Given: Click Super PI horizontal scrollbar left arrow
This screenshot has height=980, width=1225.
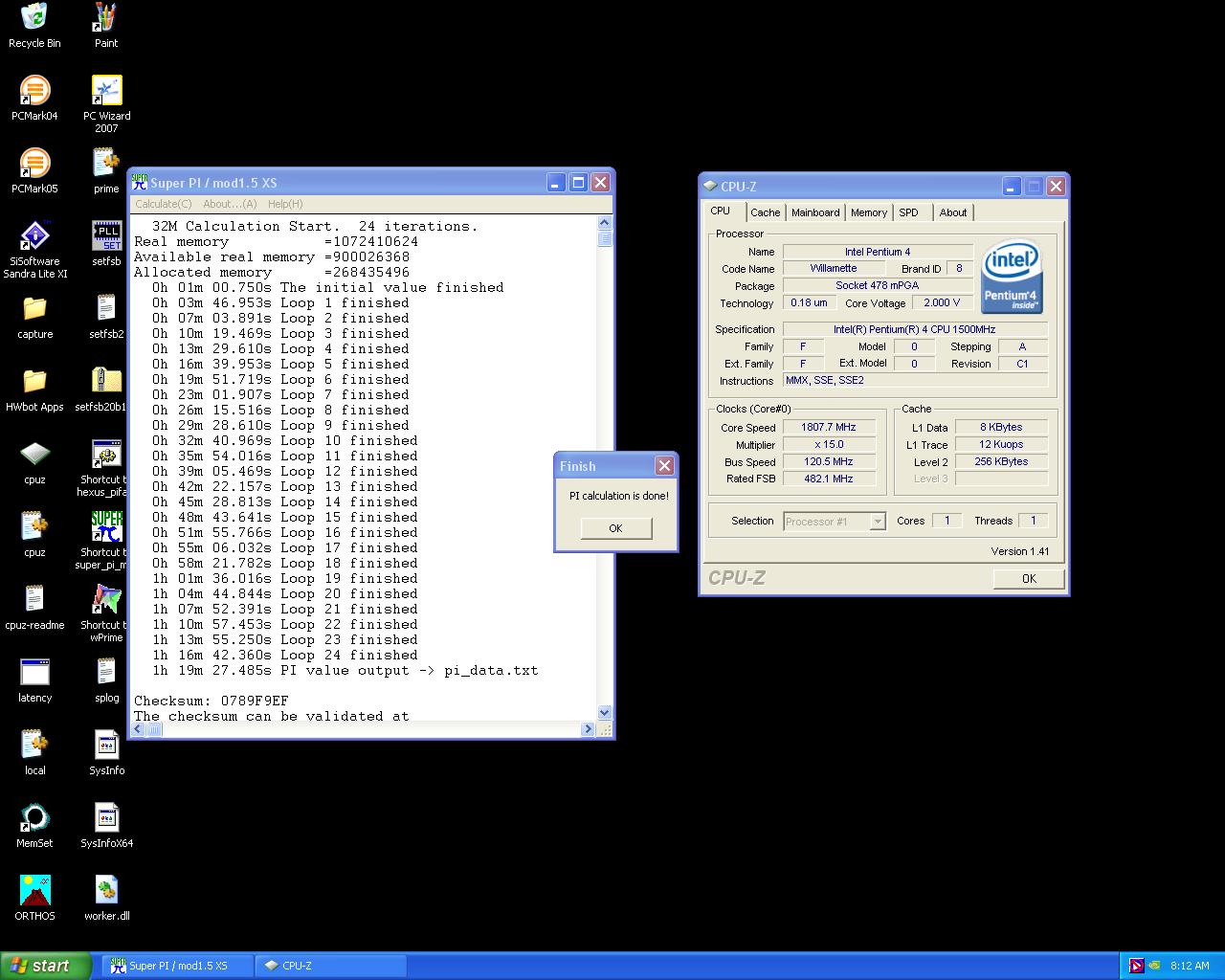Looking at the screenshot, I should 138,729.
